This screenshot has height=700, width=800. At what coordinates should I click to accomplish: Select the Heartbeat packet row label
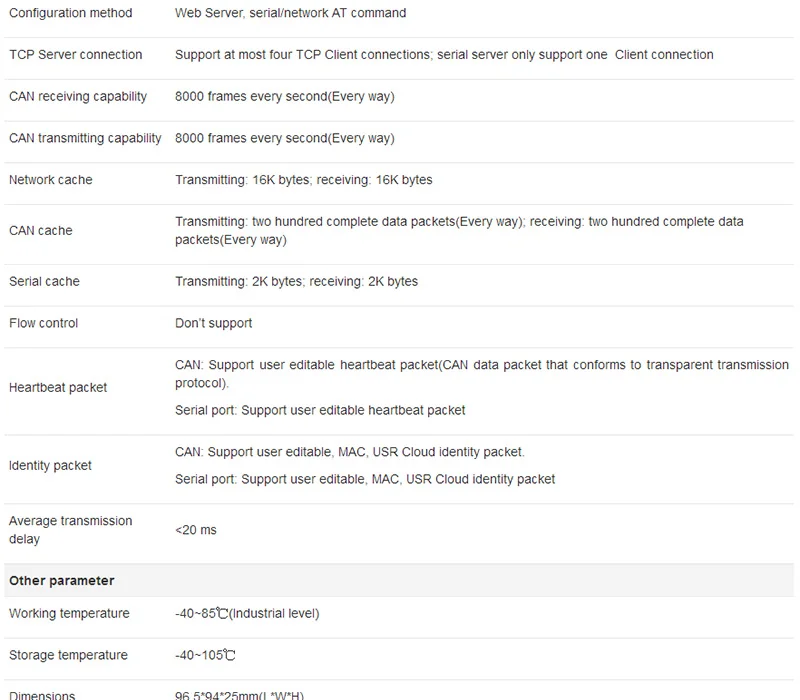tap(58, 388)
